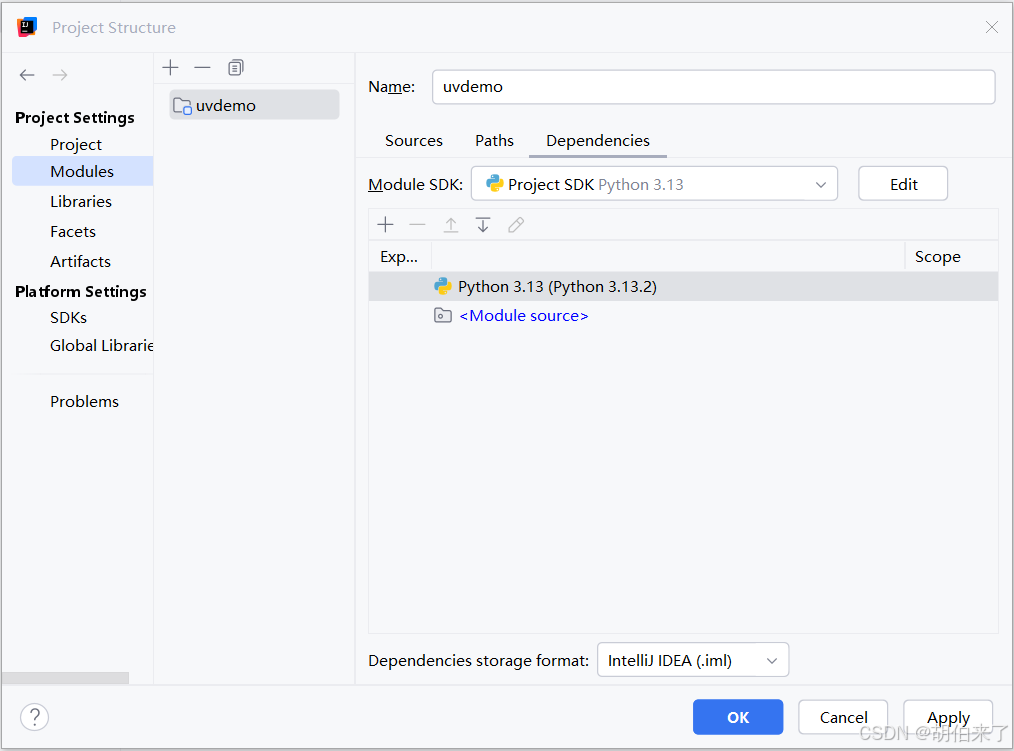Click the Name input field
The width and height of the screenshot is (1014, 751).
(x=713, y=87)
